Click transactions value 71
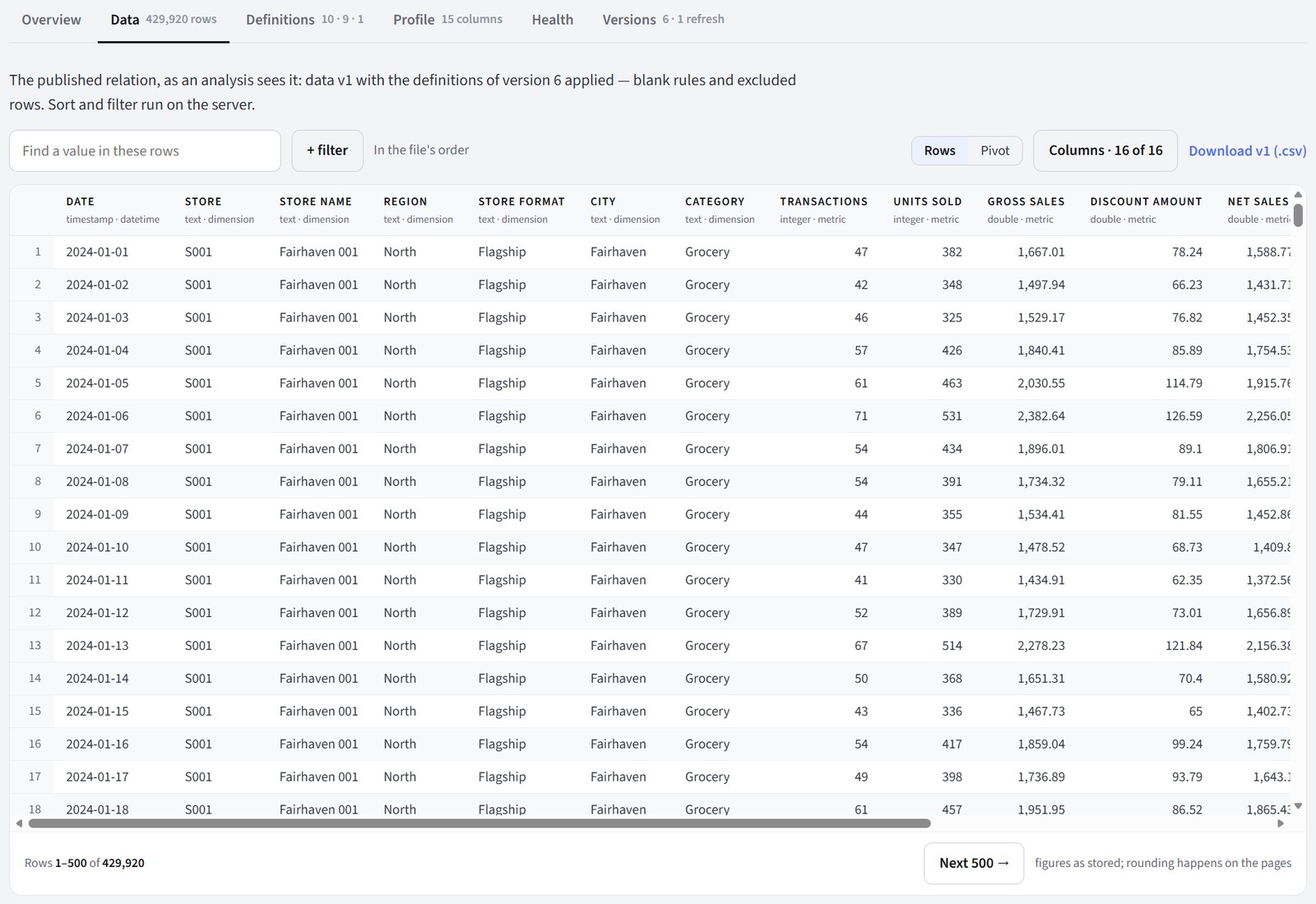 click(x=861, y=416)
